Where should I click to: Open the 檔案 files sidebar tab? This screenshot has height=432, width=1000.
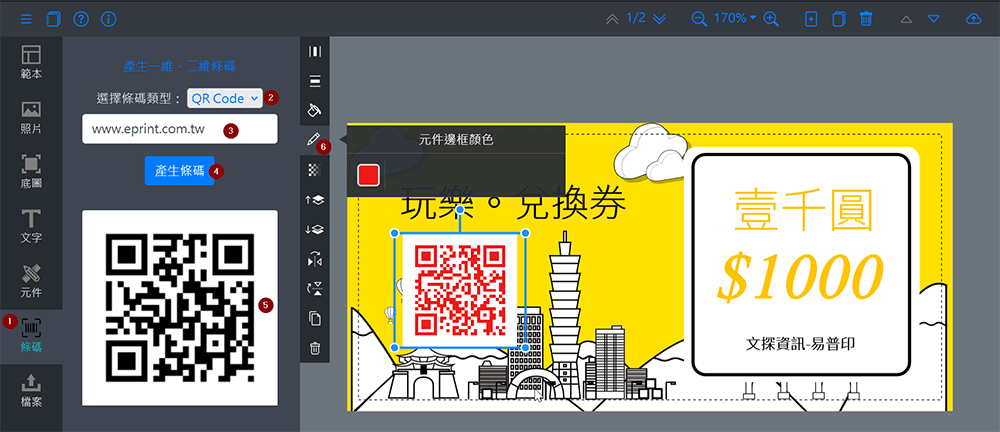(31, 391)
